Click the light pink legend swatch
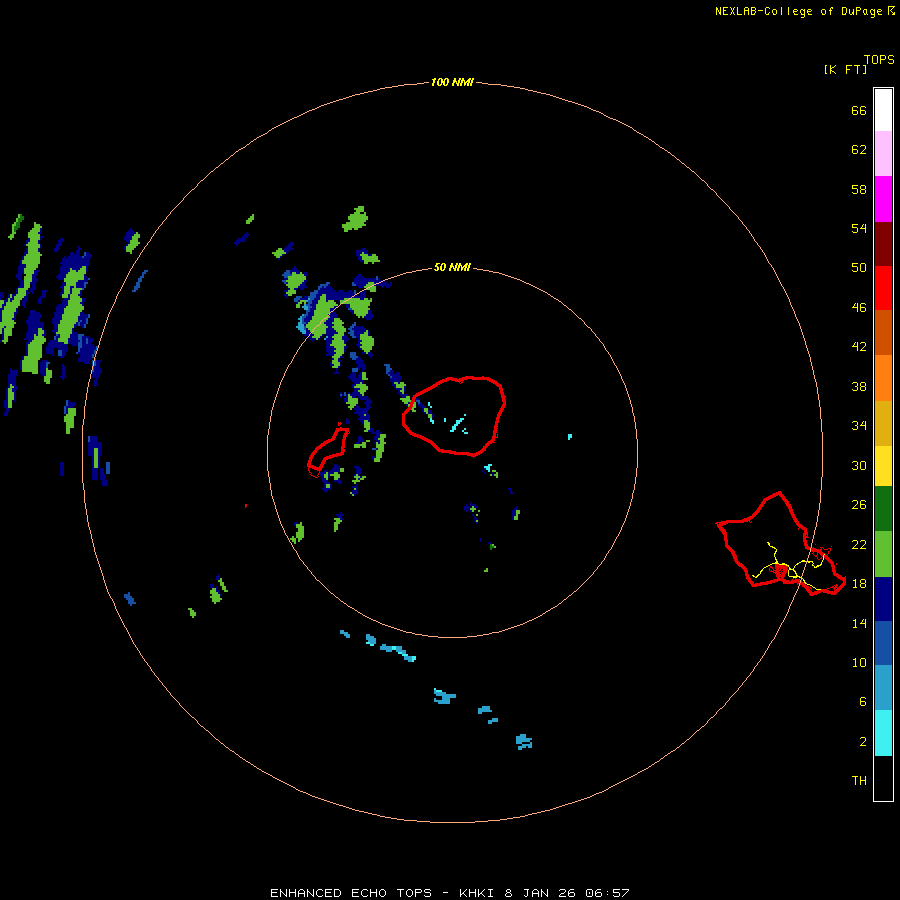900x900 pixels. tap(883, 153)
